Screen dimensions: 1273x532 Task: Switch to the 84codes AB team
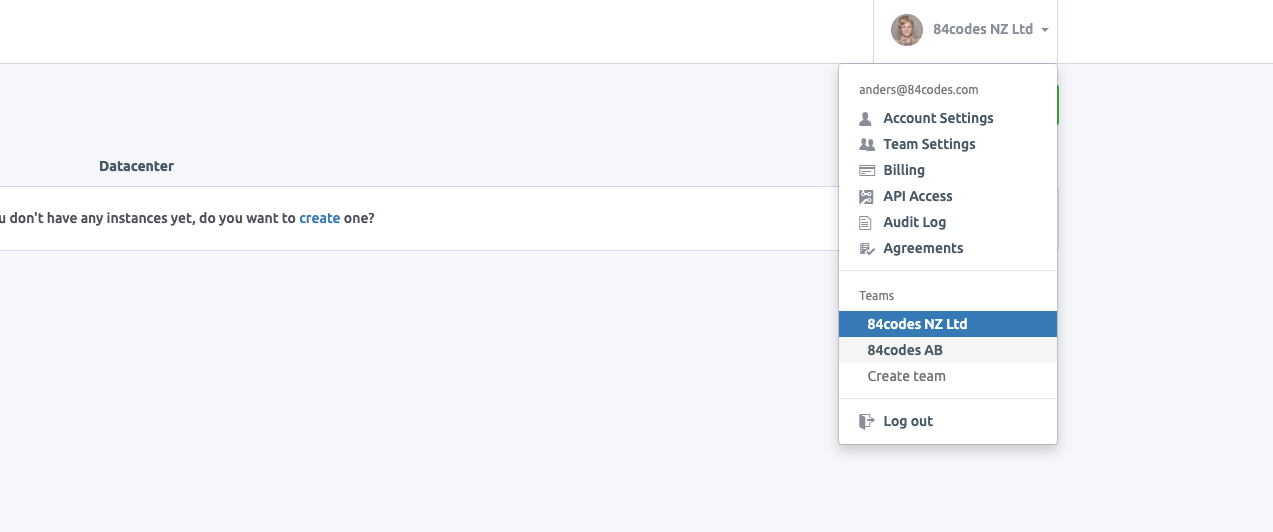point(905,350)
